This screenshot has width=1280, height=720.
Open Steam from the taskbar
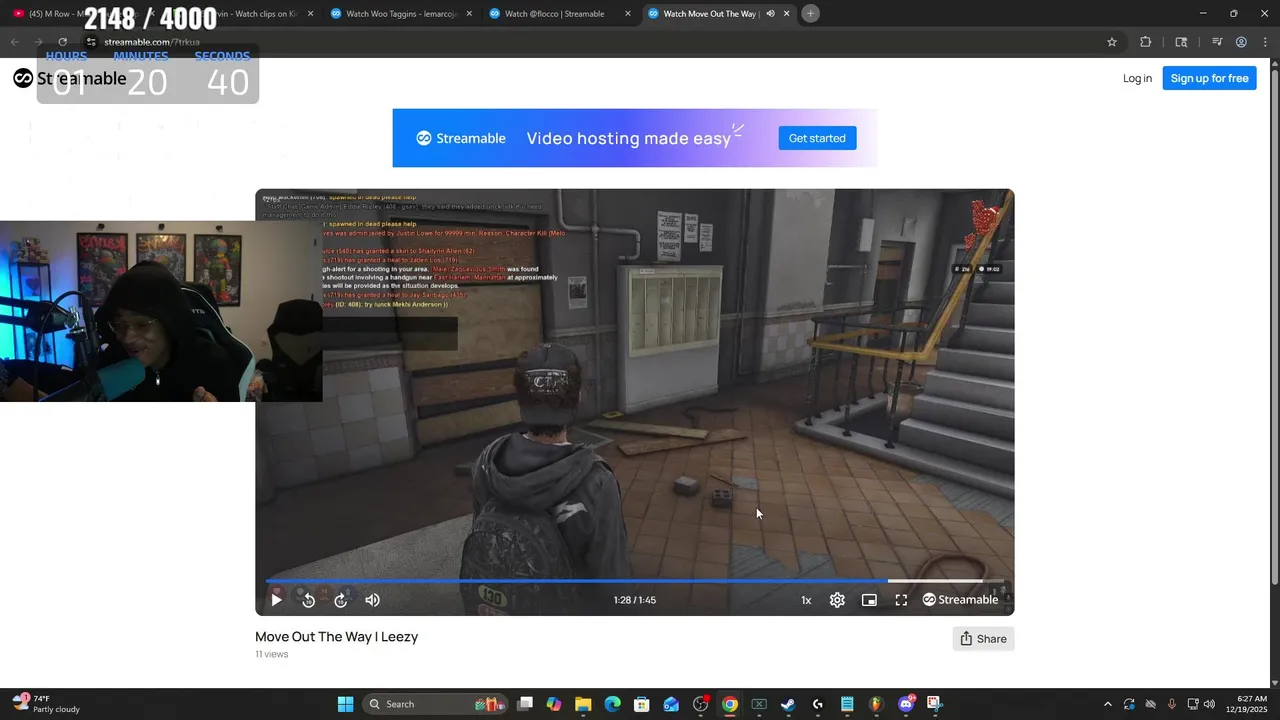click(x=788, y=704)
